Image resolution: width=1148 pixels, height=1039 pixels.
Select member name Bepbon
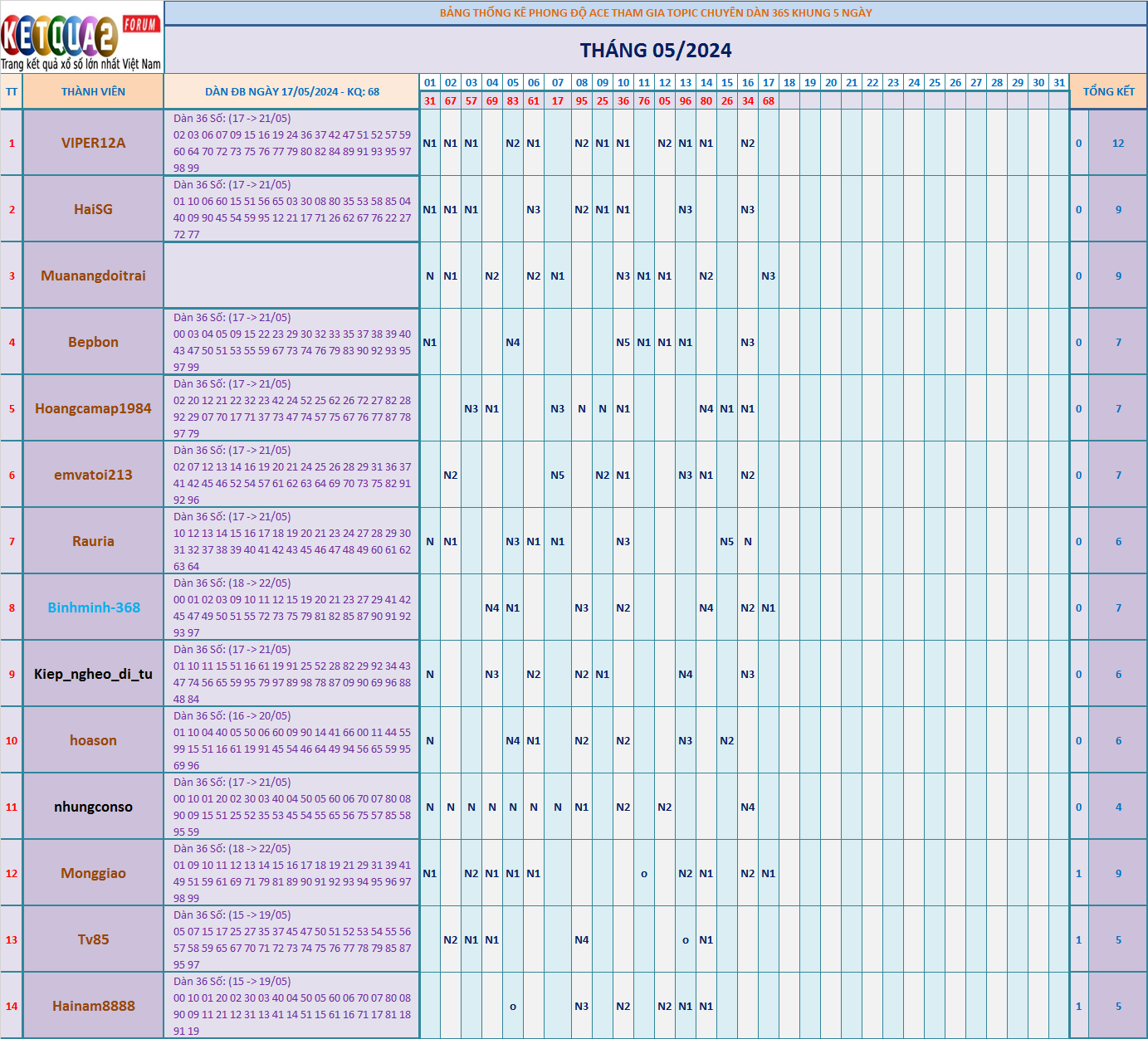93,342
